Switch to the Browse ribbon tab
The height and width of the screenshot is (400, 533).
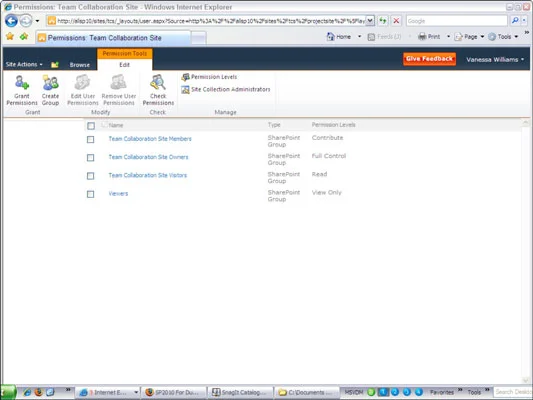click(x=80, y=65)
